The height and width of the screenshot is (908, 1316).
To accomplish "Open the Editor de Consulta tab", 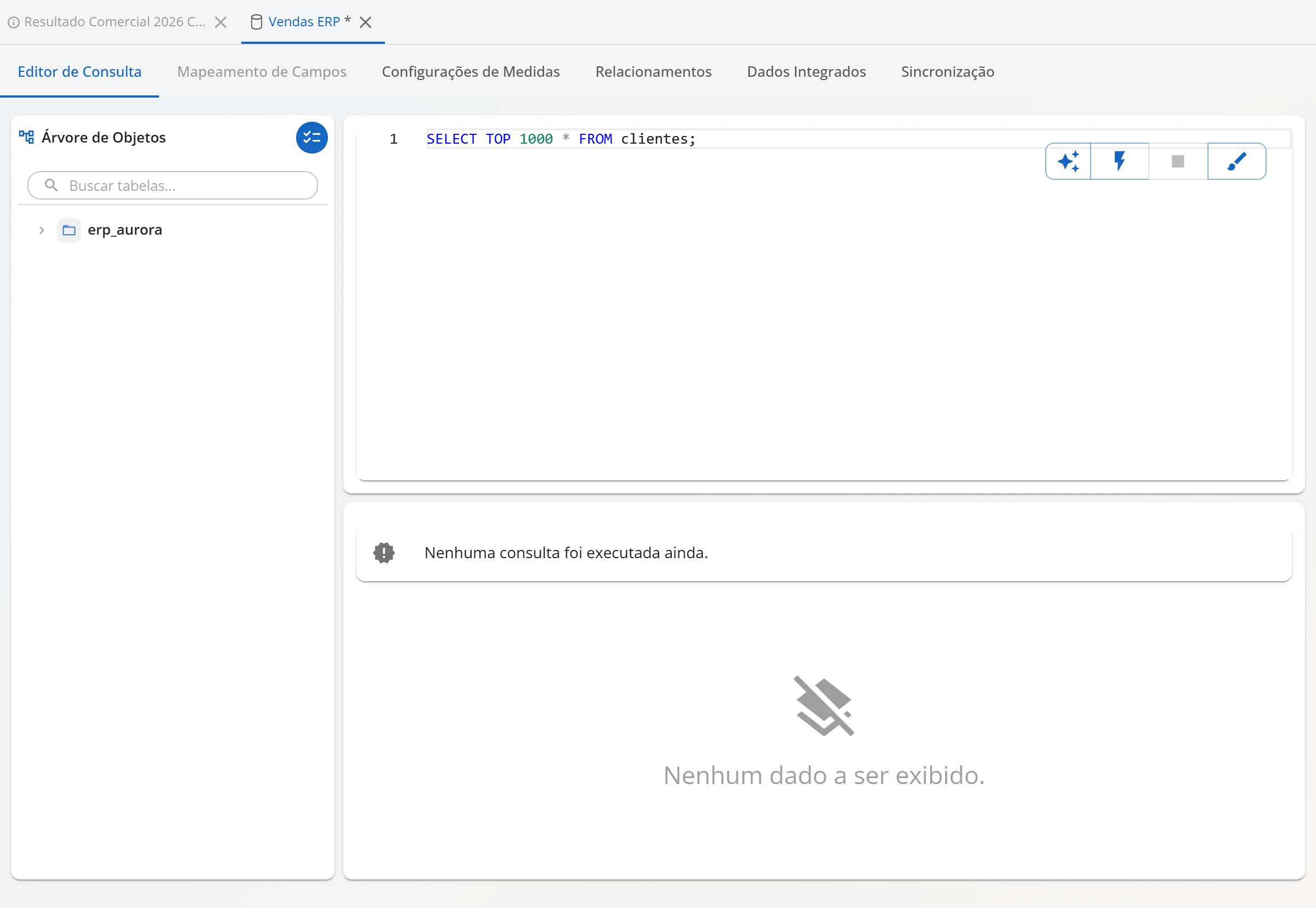I will coord(80,72).
